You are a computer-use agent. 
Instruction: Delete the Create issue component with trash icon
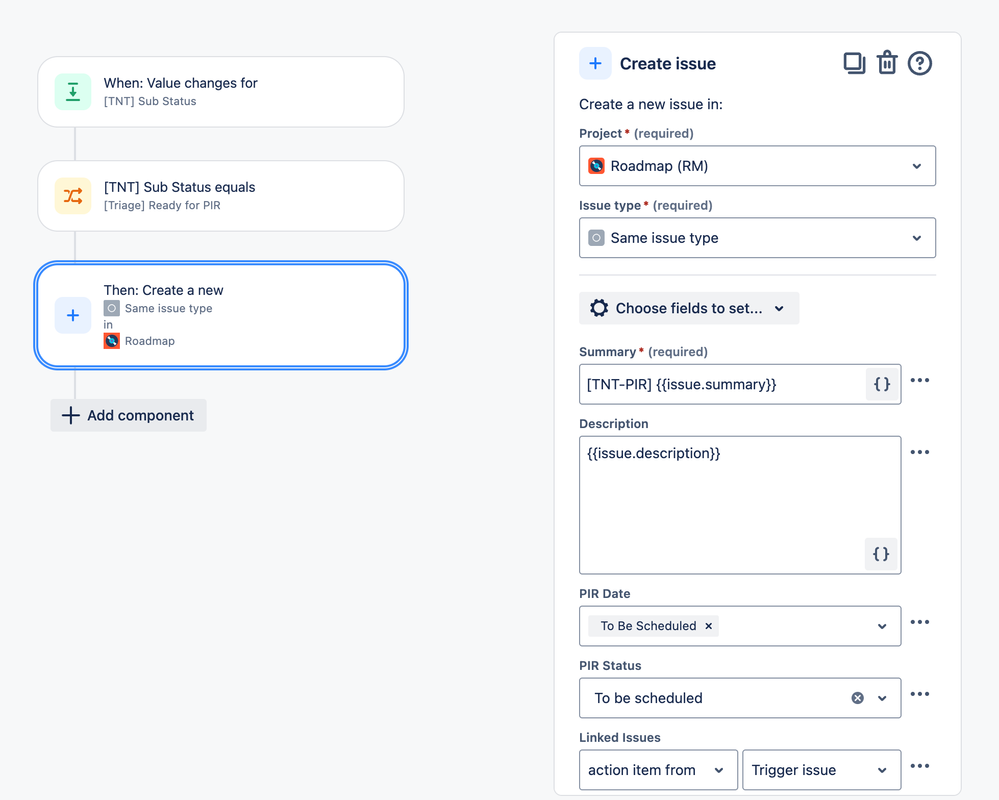pyautogui.click(x=887, y=63)
